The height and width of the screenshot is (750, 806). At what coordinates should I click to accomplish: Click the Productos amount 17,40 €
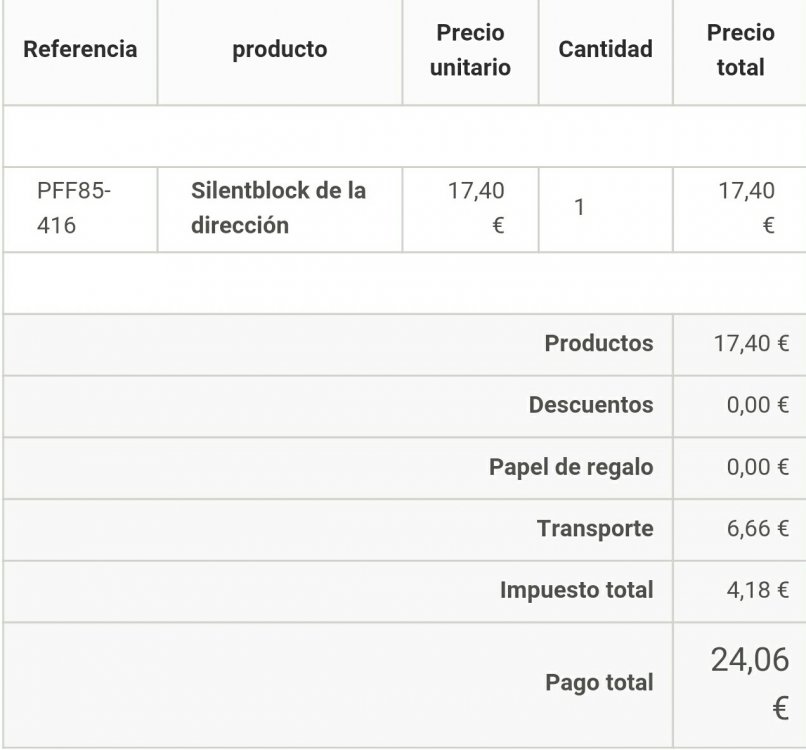(751, 344)
